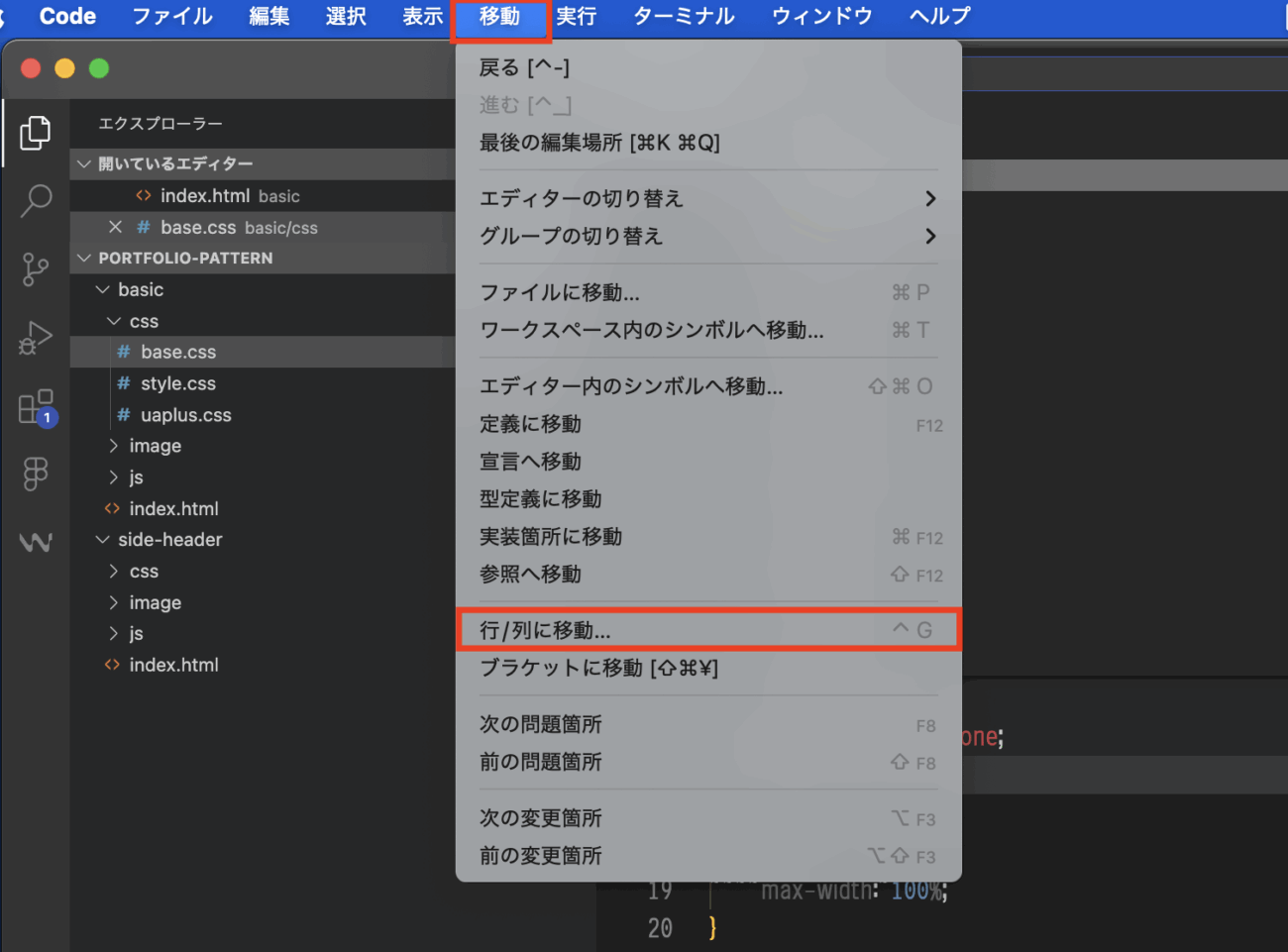Open the ターミナル menu in menu bar
Screen dimensions: 1288x952
[684, 17]
